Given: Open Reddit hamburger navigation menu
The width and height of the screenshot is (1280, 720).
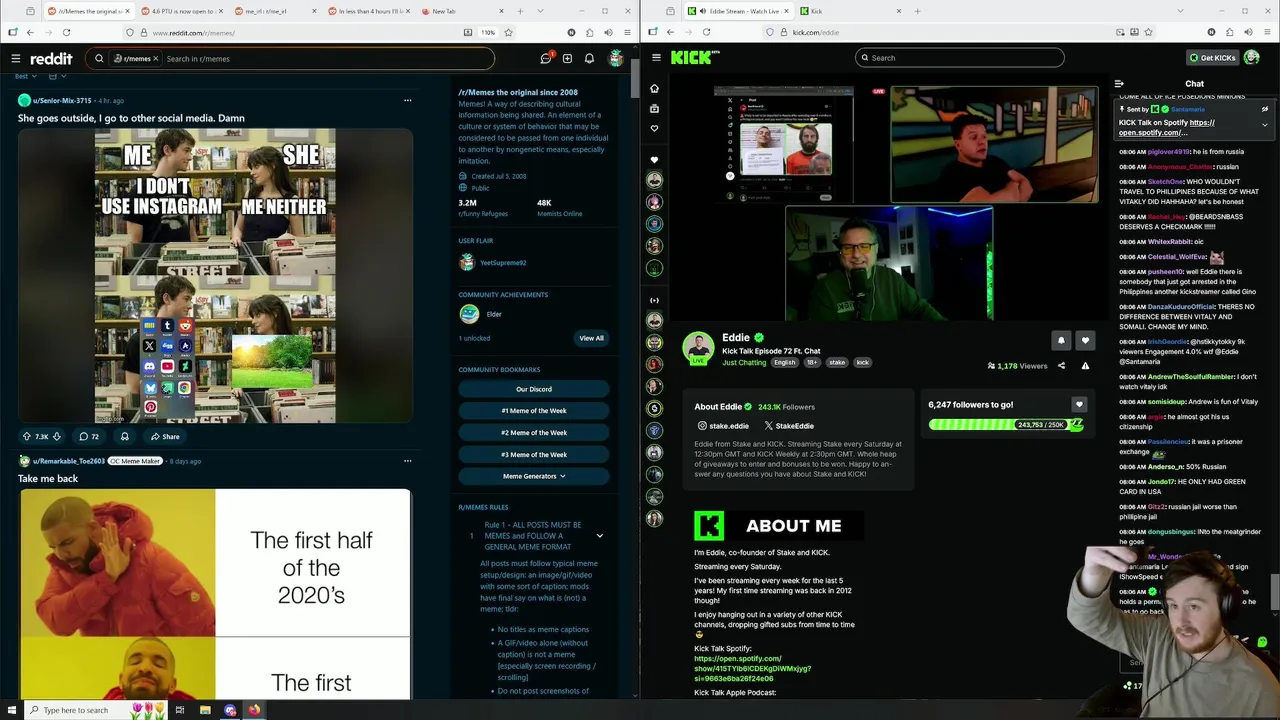Looking at the screenshot, I should pos(15,58).
